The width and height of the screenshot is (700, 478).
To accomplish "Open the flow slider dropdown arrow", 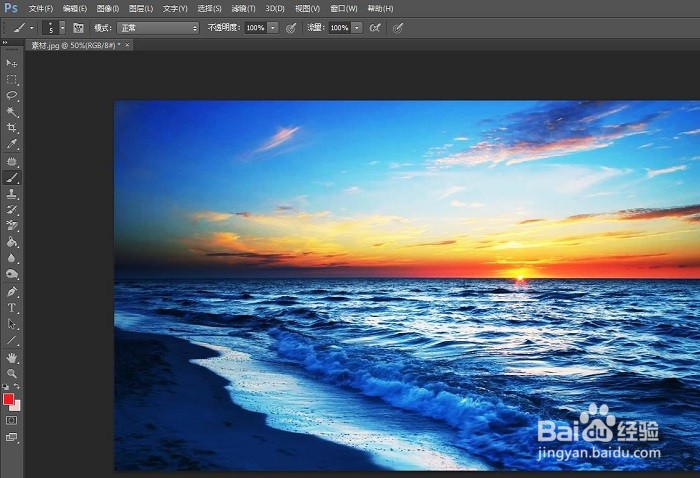I will tap(357, 28).
